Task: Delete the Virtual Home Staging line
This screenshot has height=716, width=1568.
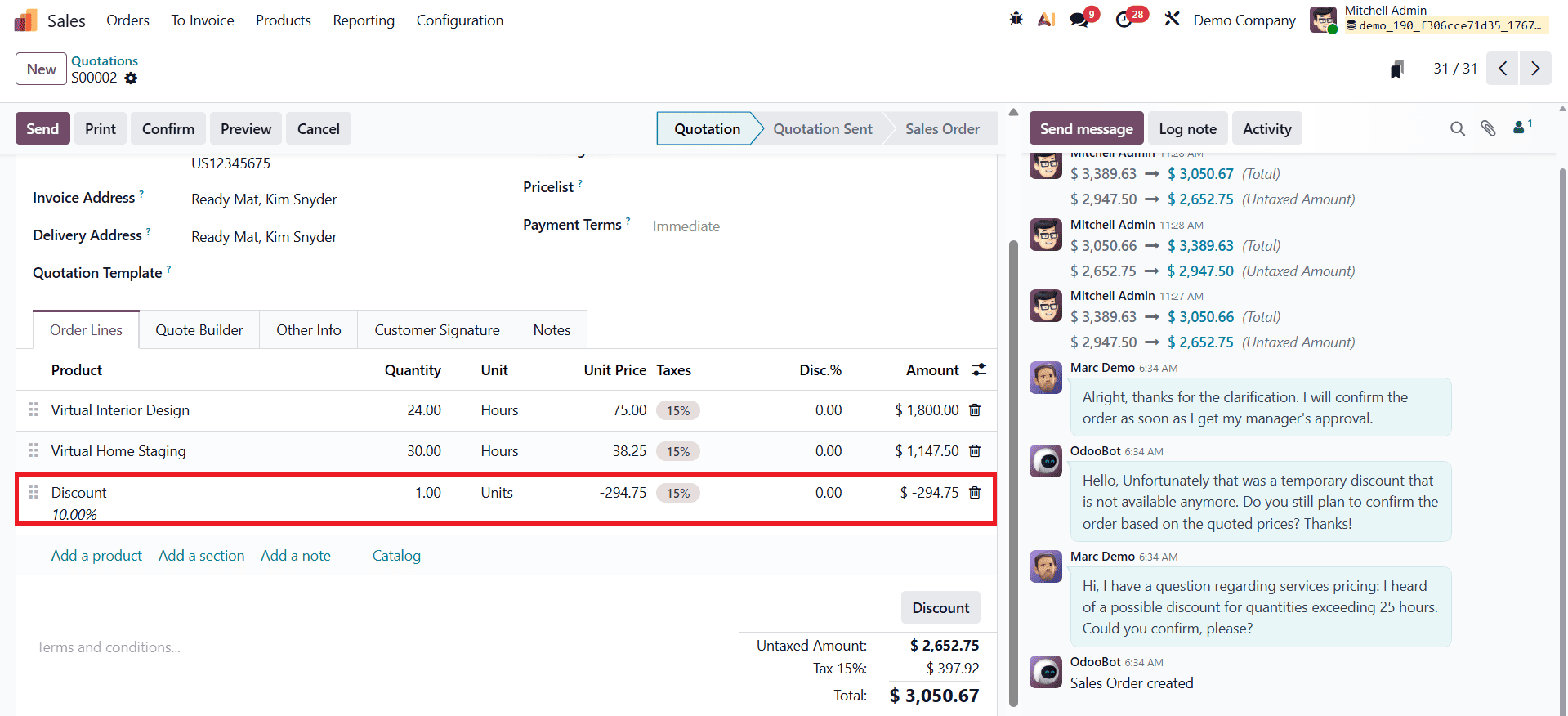Action: coord(975,451)
